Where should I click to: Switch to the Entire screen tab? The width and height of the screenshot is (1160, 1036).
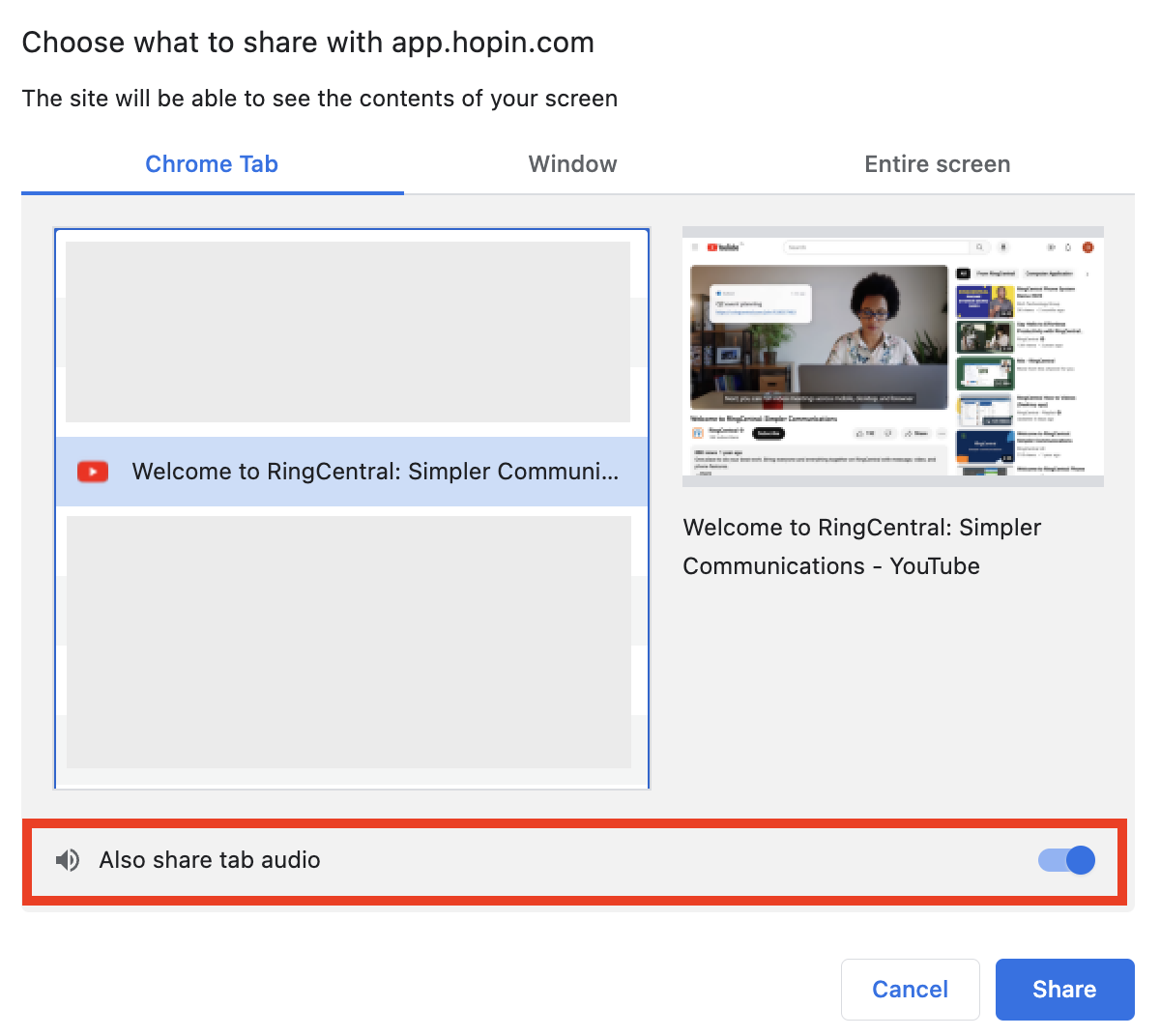coord(937,164)
